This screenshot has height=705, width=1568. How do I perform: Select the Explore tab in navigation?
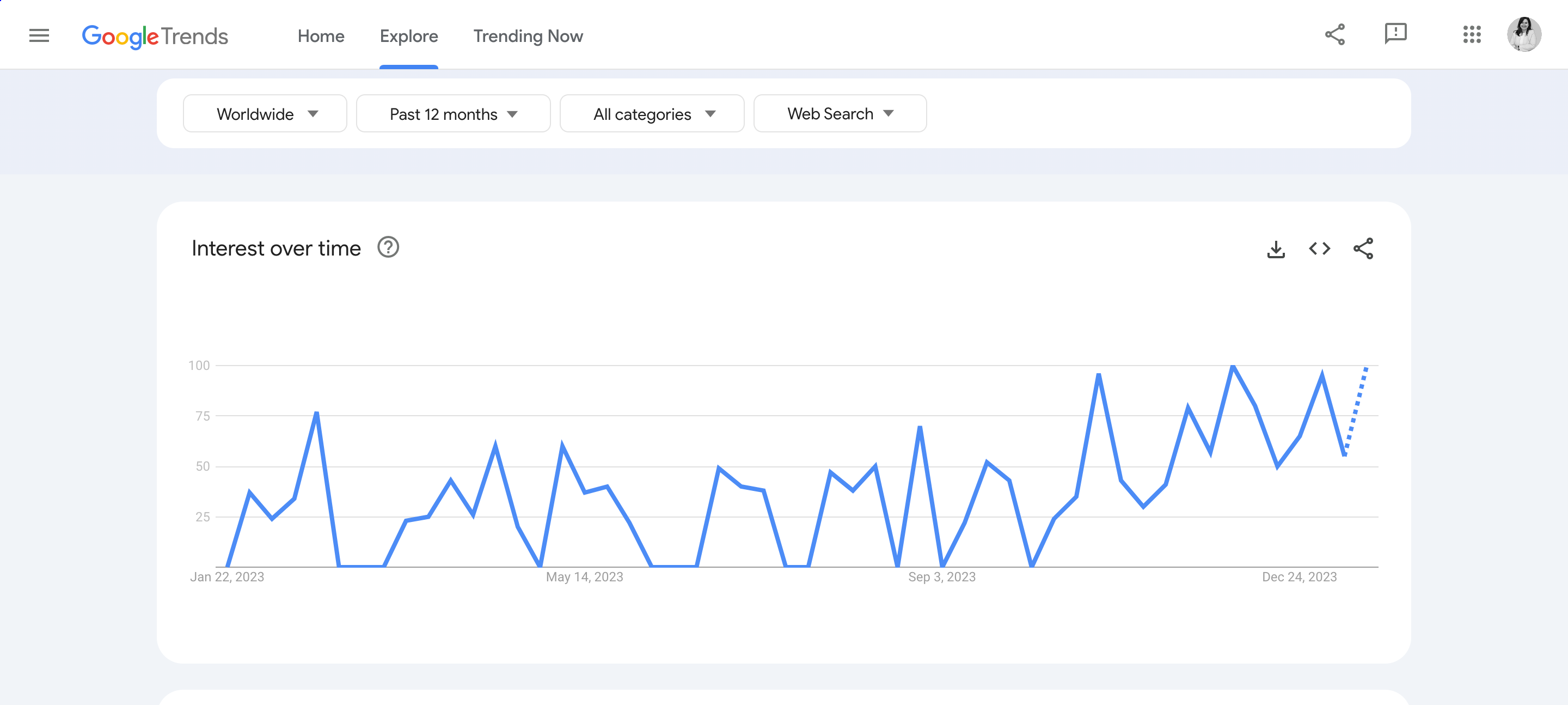click(409, 35)
